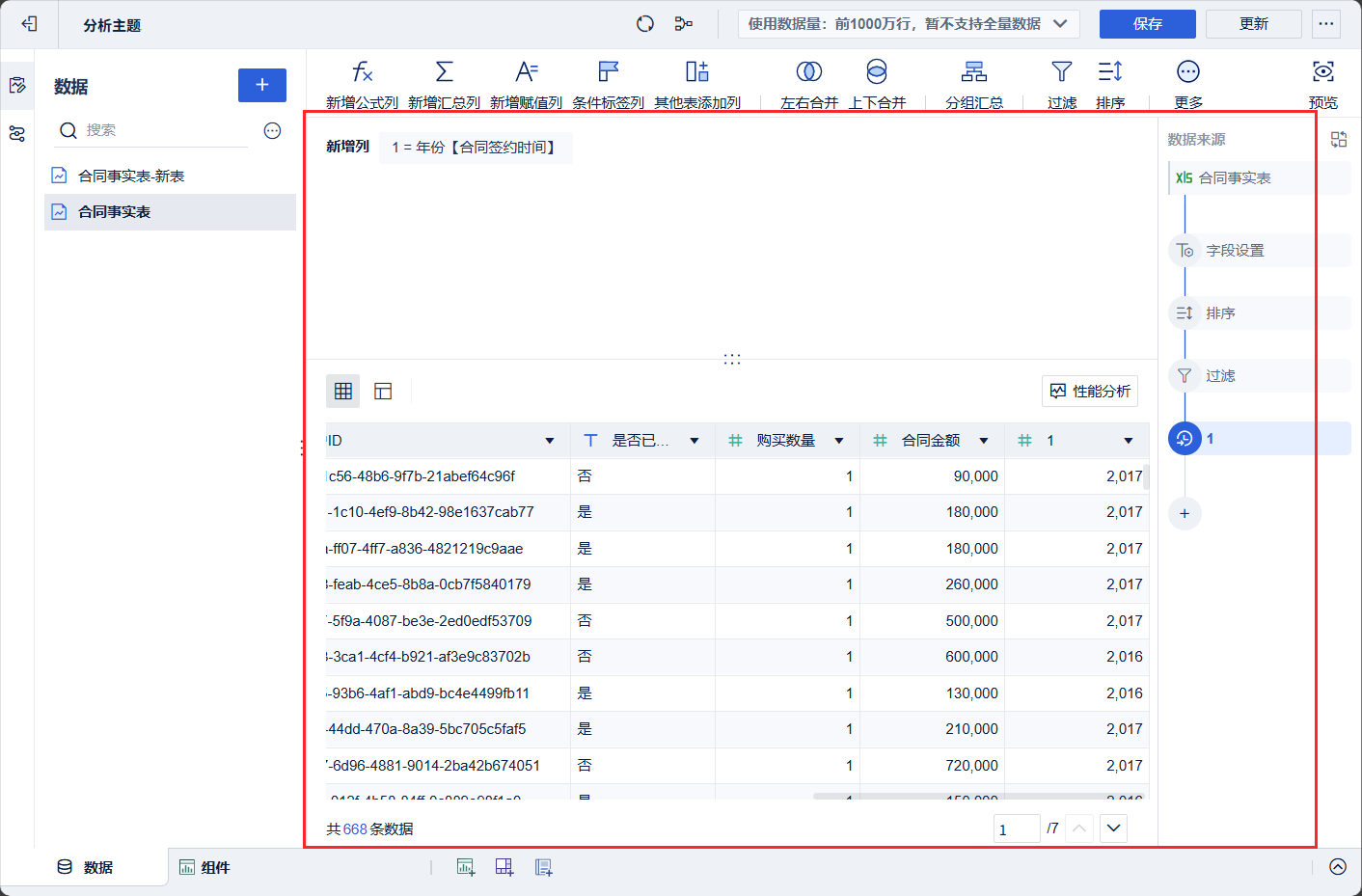Select the 排序 step in the steps panel

coord(1260,313)
